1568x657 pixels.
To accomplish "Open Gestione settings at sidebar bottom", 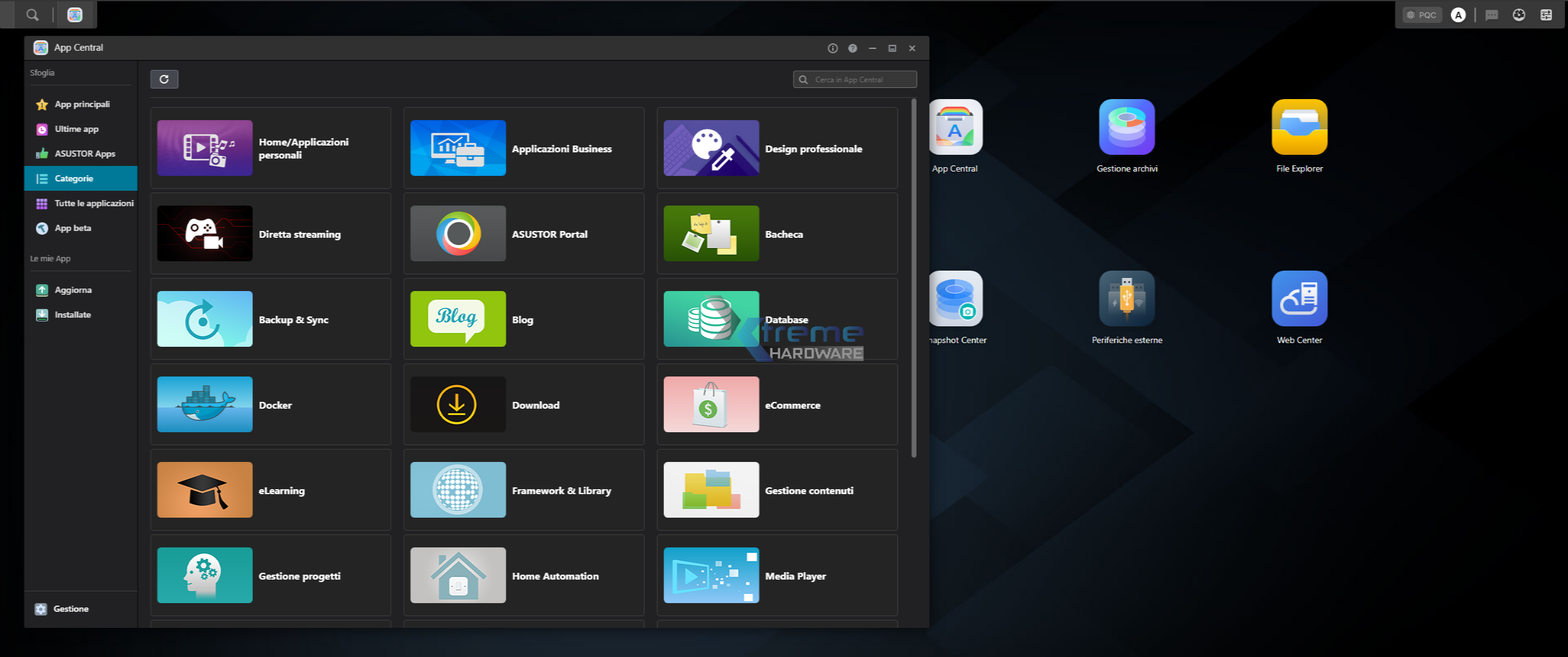I will (81, 609).
